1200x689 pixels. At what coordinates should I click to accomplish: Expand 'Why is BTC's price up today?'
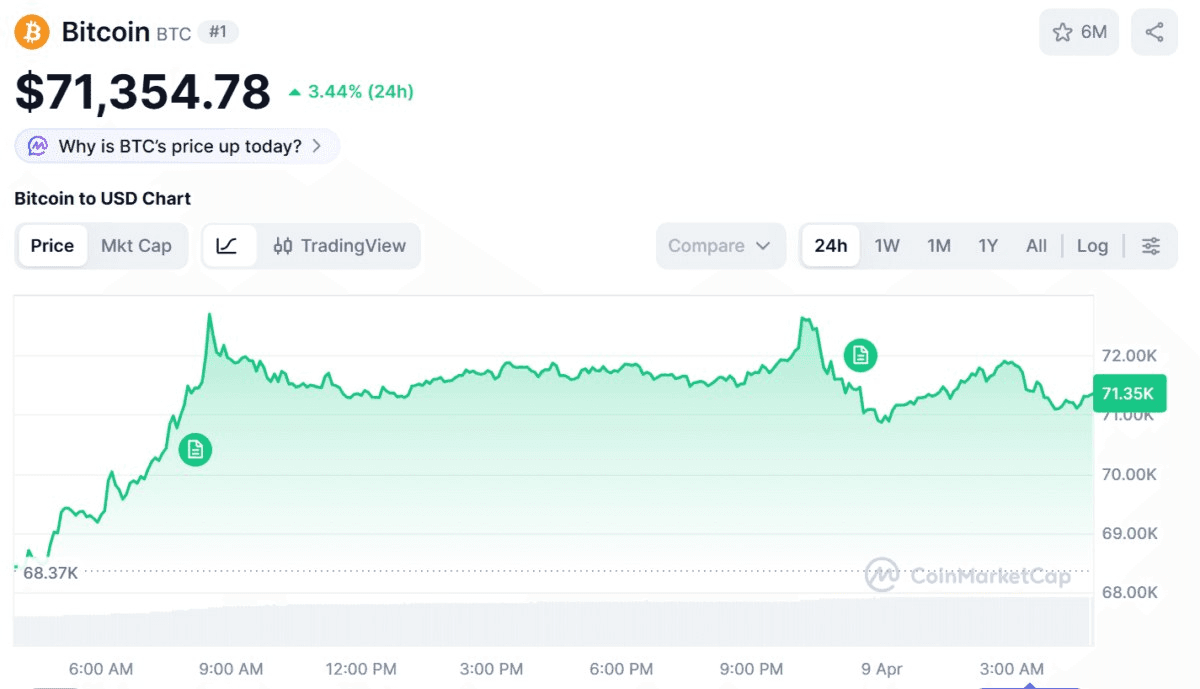pyautogui.click(x=177, y=146)
